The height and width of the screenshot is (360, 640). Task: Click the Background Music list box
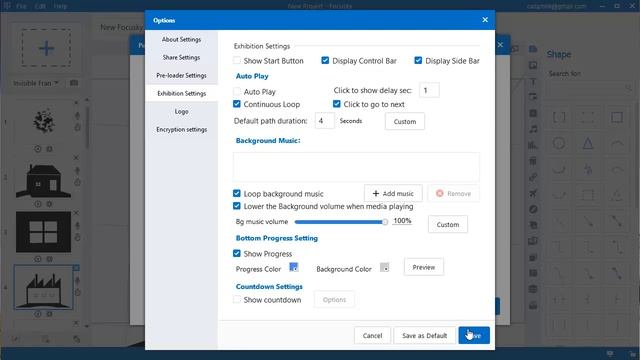coord(356,167)
